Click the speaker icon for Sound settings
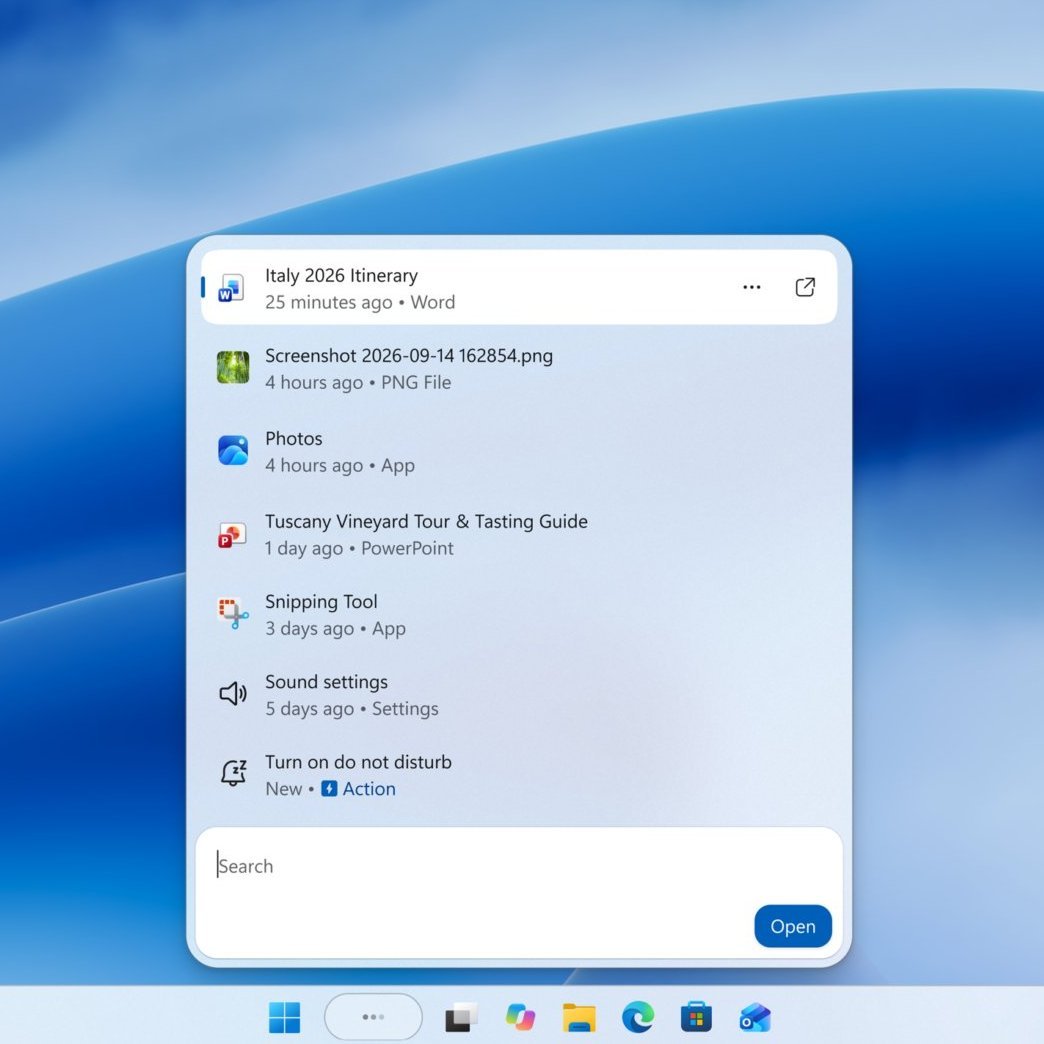The image size is (1044, 1044). click(233, 694)
